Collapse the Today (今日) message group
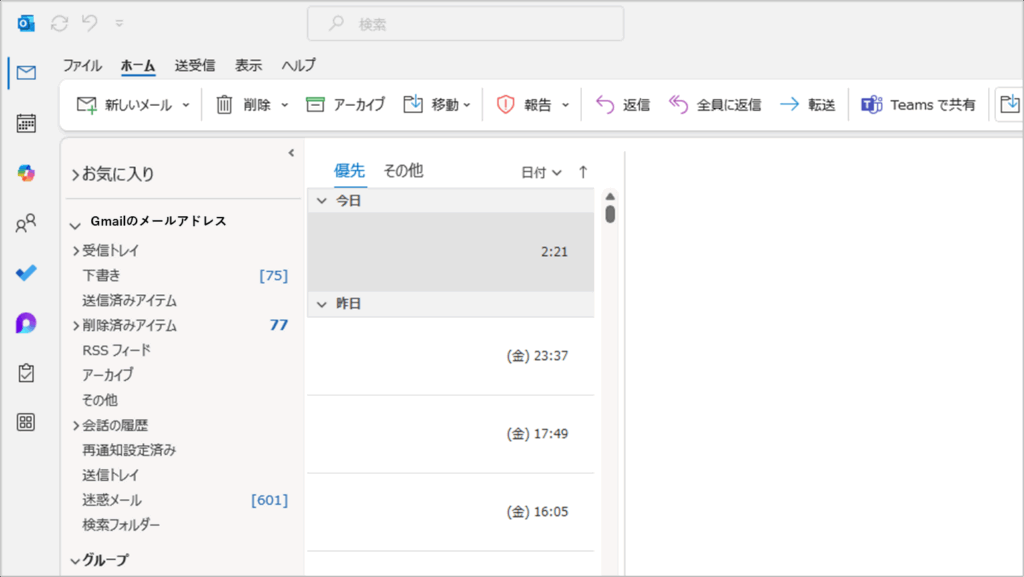 [x=322, y=200]
